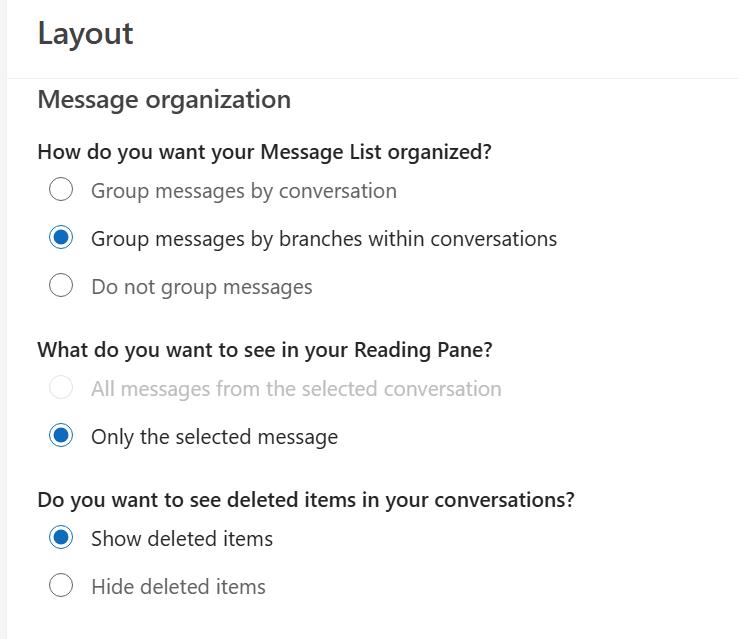
Task: Click the 'Group messages by conversation' label text
Action: 243,191
